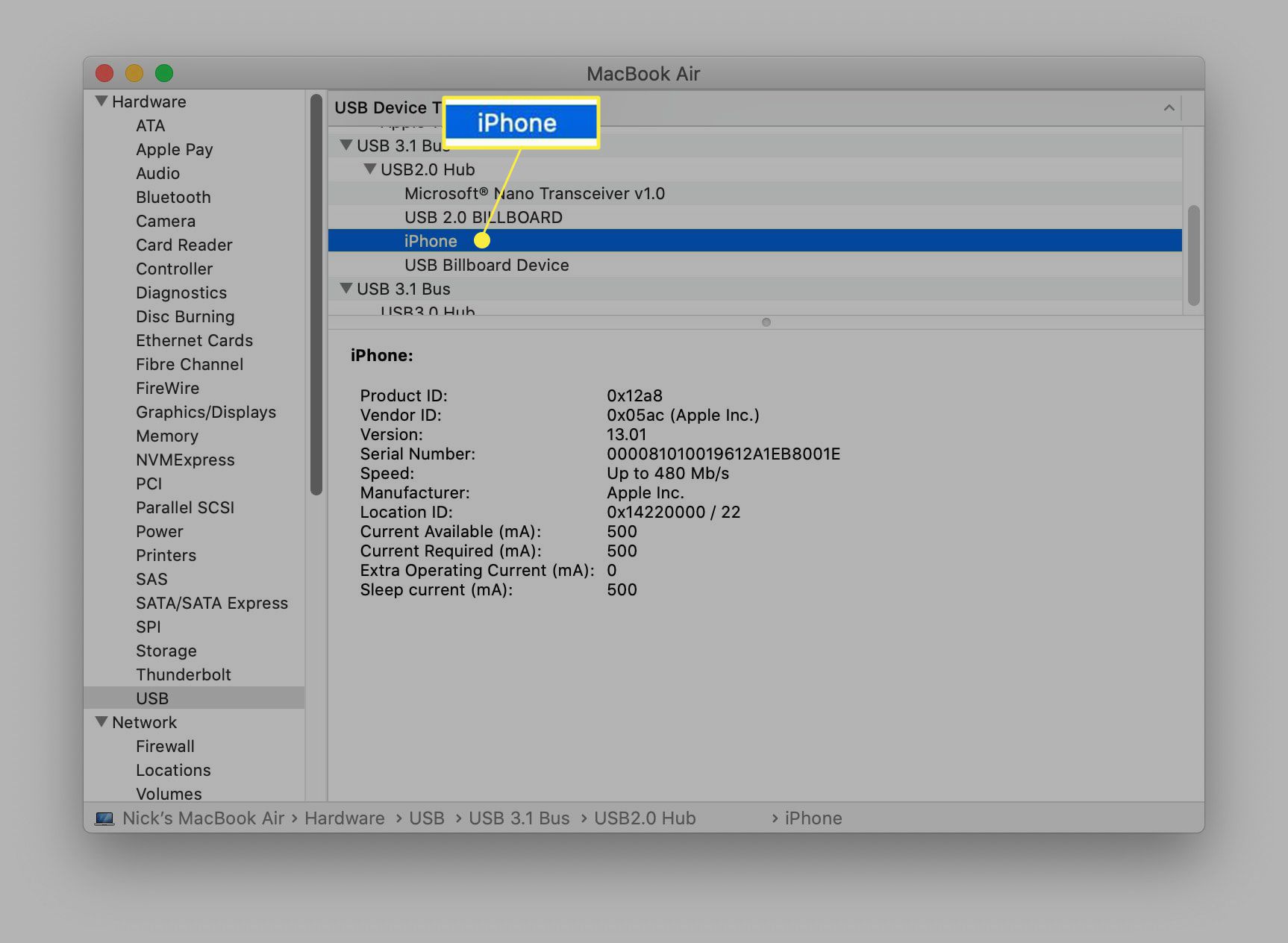Select Volumes under Network
This screenshot has height=943, width=1288.
tap(169, 794)
